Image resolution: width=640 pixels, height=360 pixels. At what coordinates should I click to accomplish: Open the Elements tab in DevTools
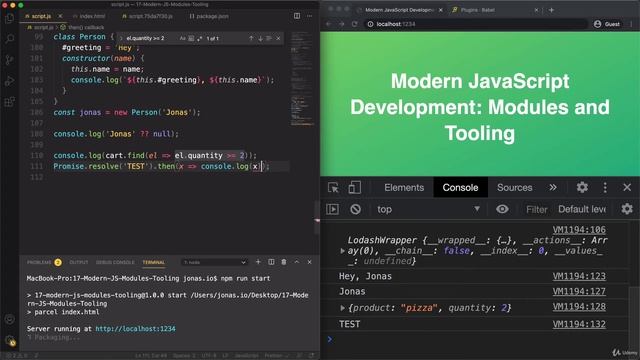(x=404, y=188)
